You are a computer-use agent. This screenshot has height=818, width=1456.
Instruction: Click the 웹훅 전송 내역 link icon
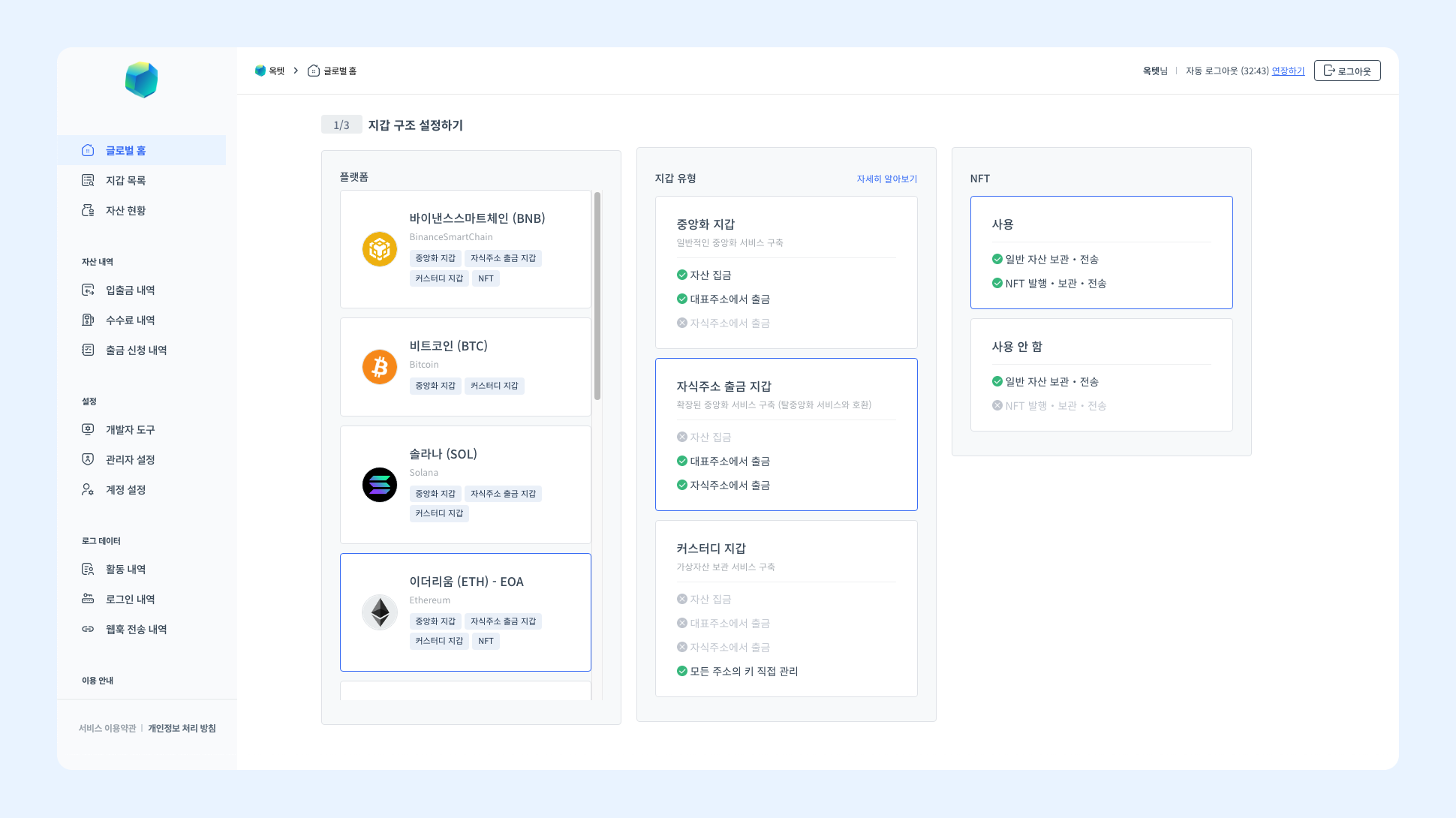pyautogui.click(x=88, y=629)
